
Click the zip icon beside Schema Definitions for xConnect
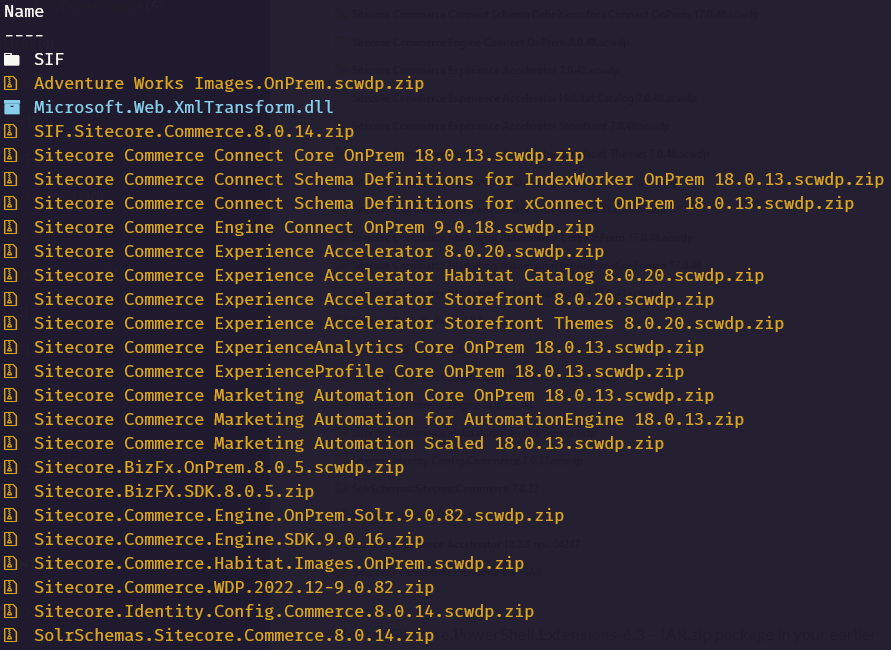tap(10, 203)
